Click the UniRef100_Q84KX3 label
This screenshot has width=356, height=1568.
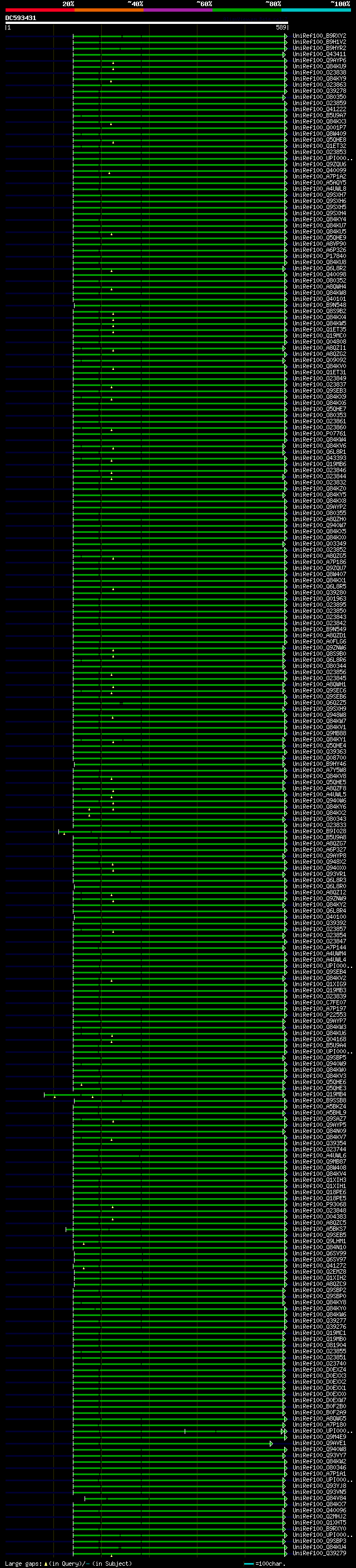click(x=319, y=121)
